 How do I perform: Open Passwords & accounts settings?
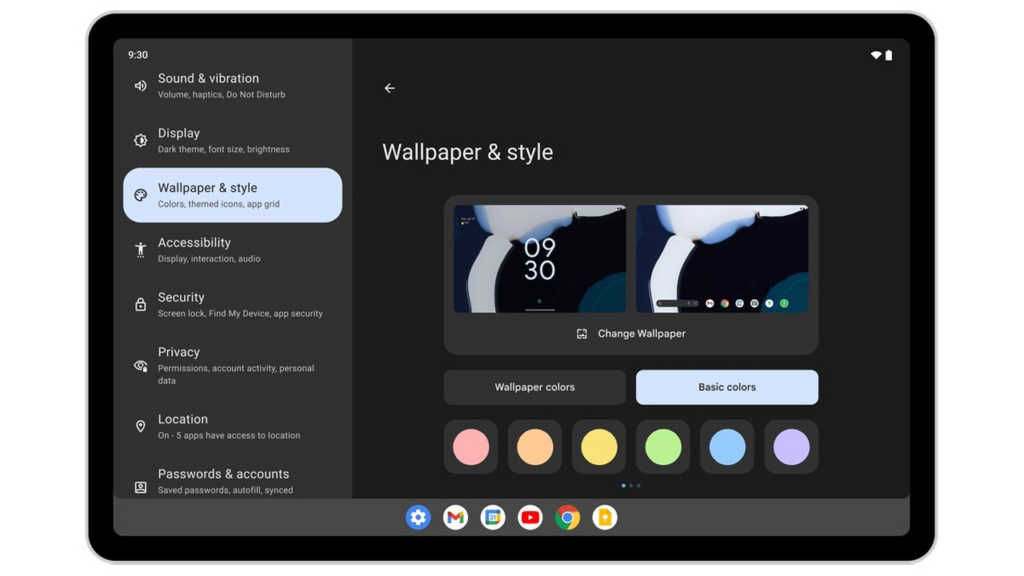click(232, 481)
